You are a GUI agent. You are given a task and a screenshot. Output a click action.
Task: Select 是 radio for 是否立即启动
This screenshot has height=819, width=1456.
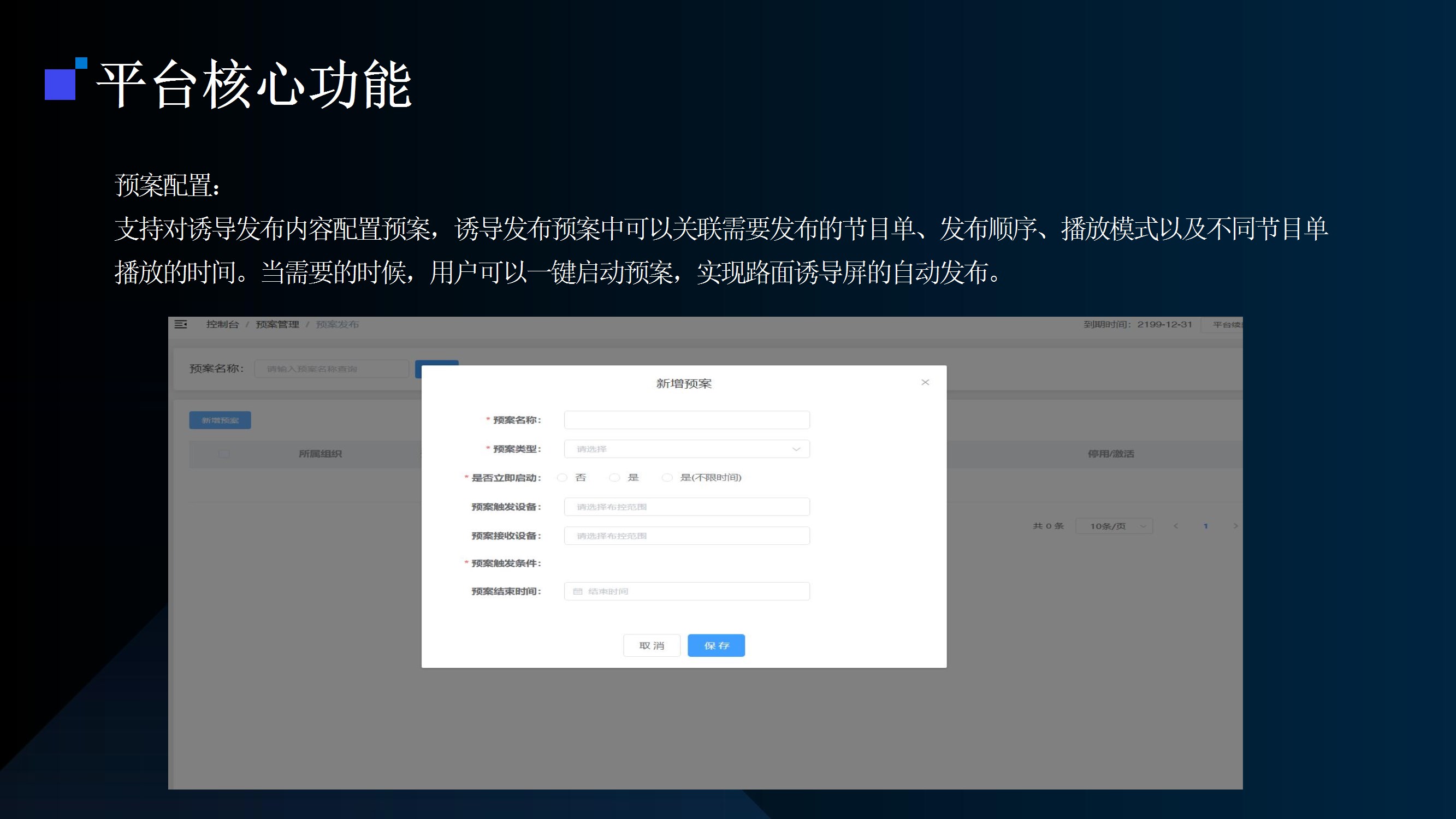point(614,478)
